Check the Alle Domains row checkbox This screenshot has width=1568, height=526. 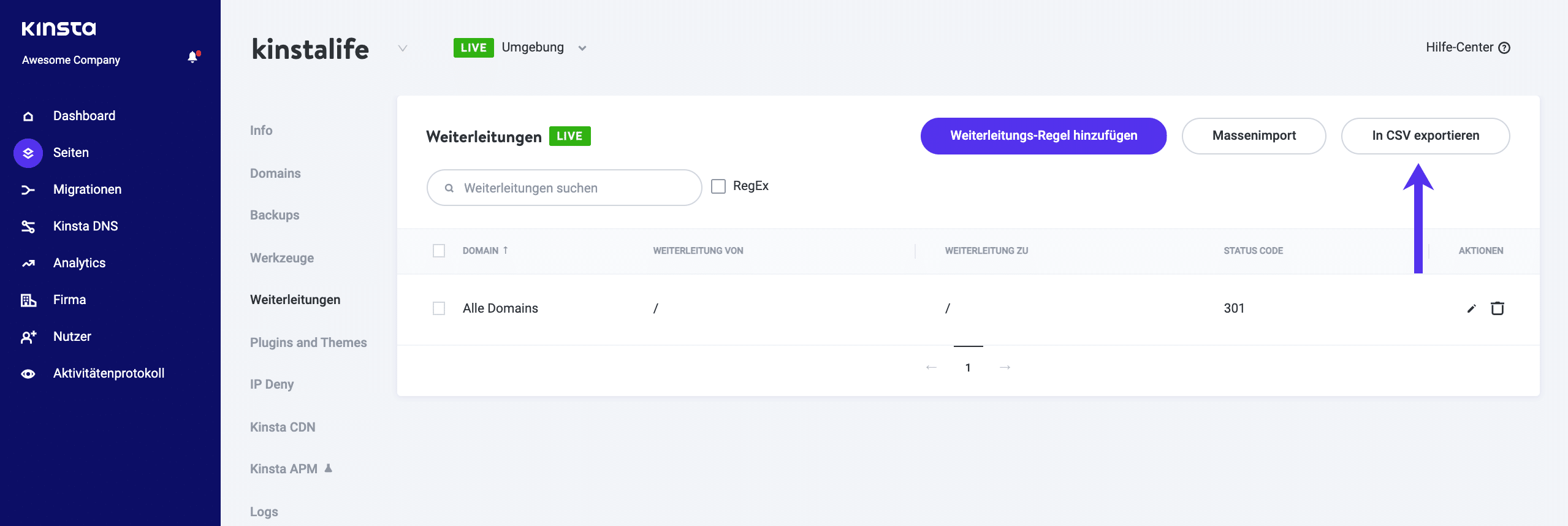click(439, 308)
